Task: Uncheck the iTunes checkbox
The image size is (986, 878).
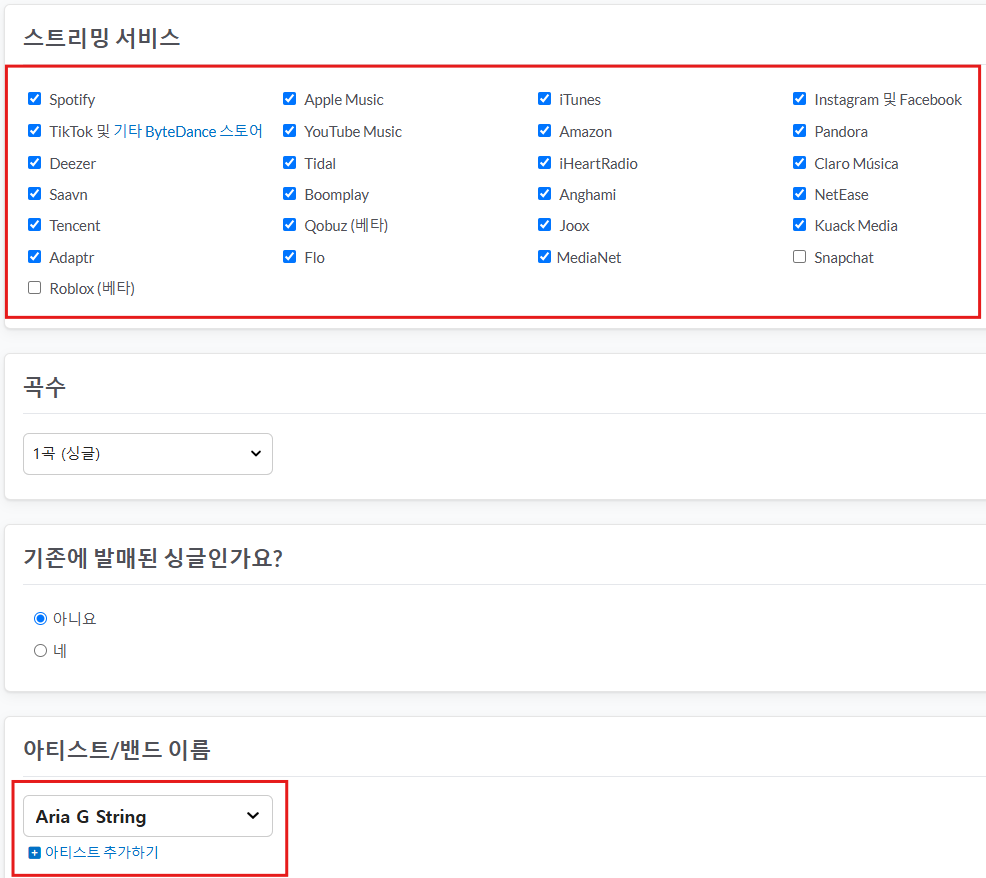Action: [x=545, y=99]
